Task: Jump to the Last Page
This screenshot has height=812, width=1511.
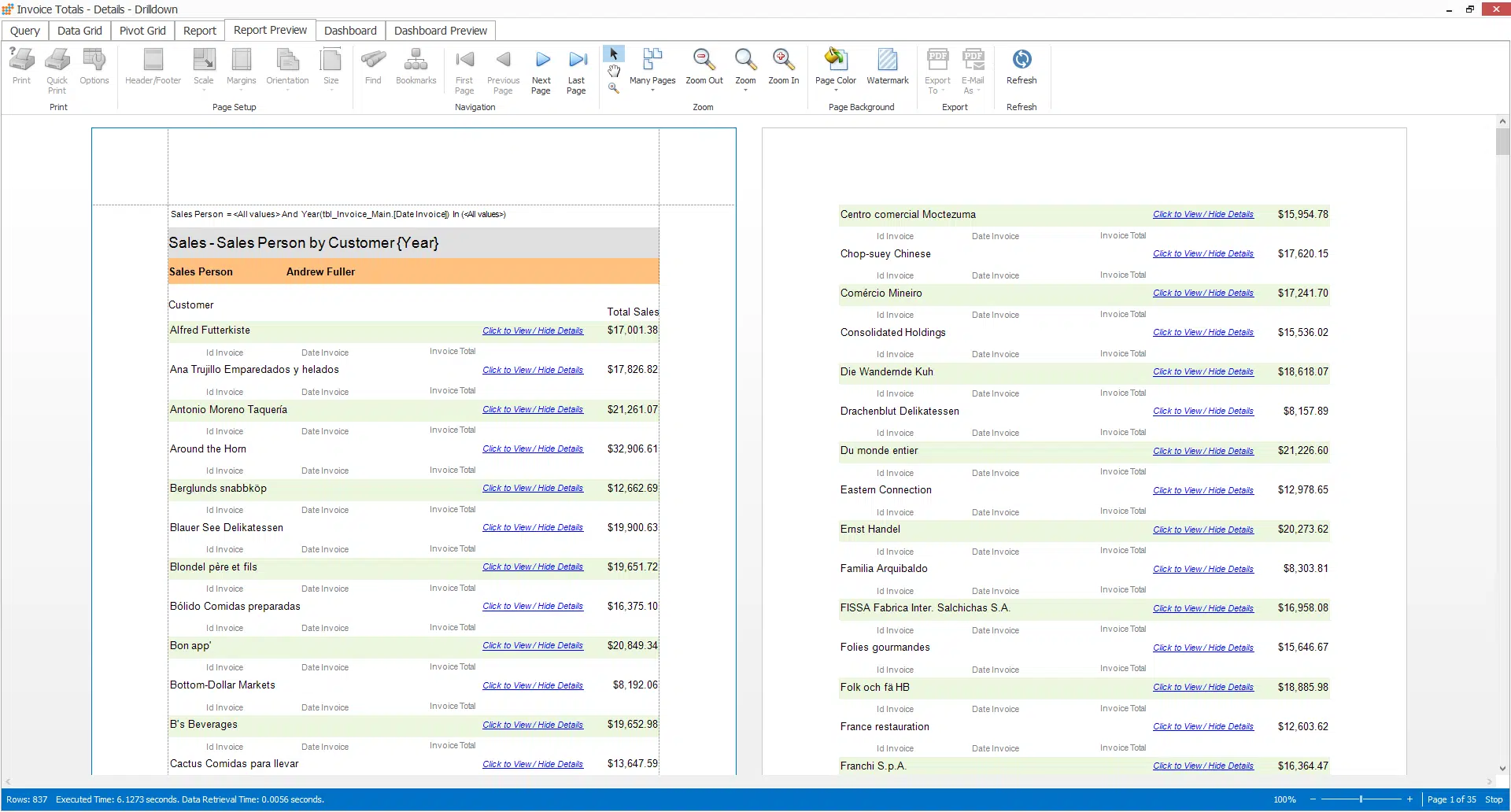Action: 577,71
